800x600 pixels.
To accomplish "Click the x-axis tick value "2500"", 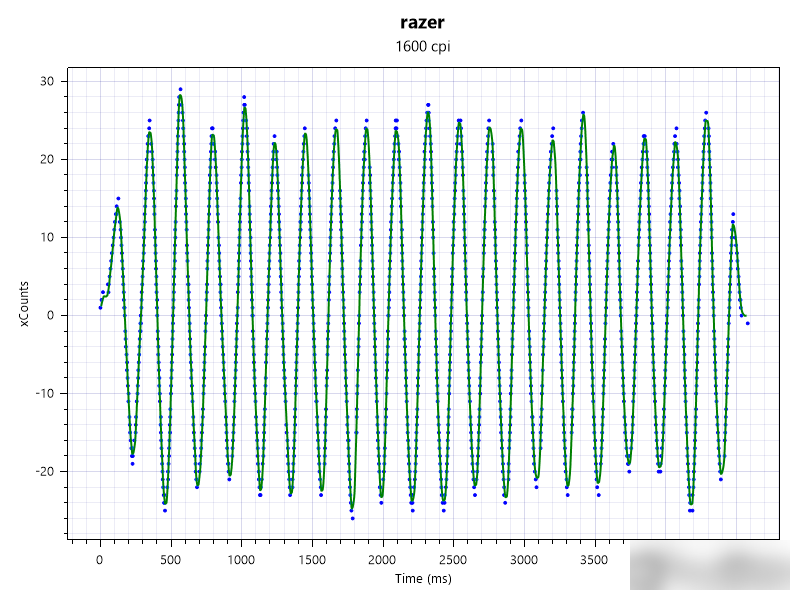I will (x=453, y=560).
